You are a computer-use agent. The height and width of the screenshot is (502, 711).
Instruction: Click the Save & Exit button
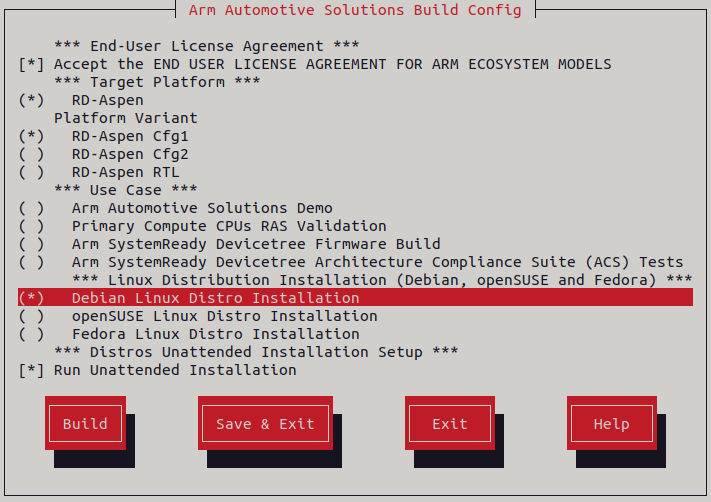click(265, 423)
